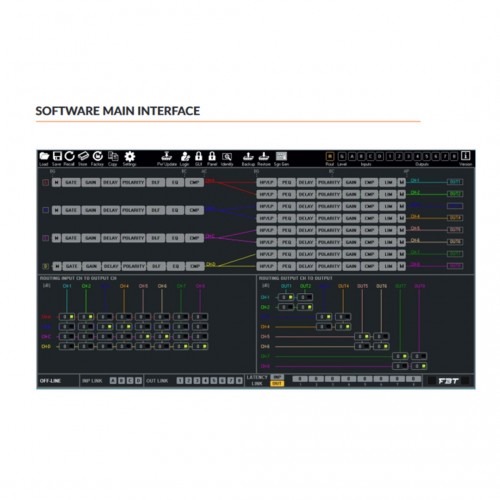The height and width of the screenshot is (500, 500).
Task: Open the Sgn Gen signal generator icon
Action: point(281,156)
